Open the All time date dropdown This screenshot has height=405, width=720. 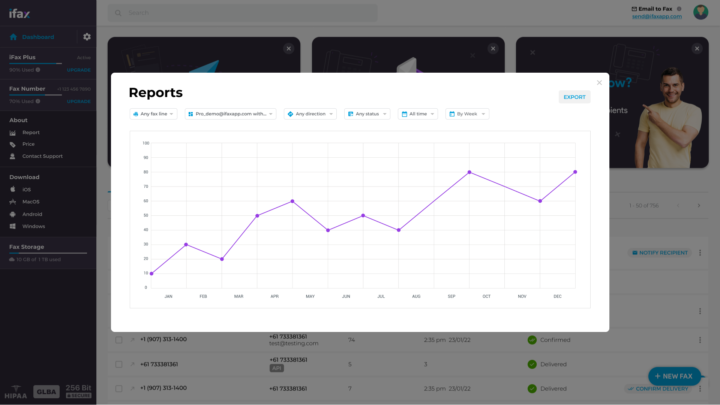(x=417, y=114)
